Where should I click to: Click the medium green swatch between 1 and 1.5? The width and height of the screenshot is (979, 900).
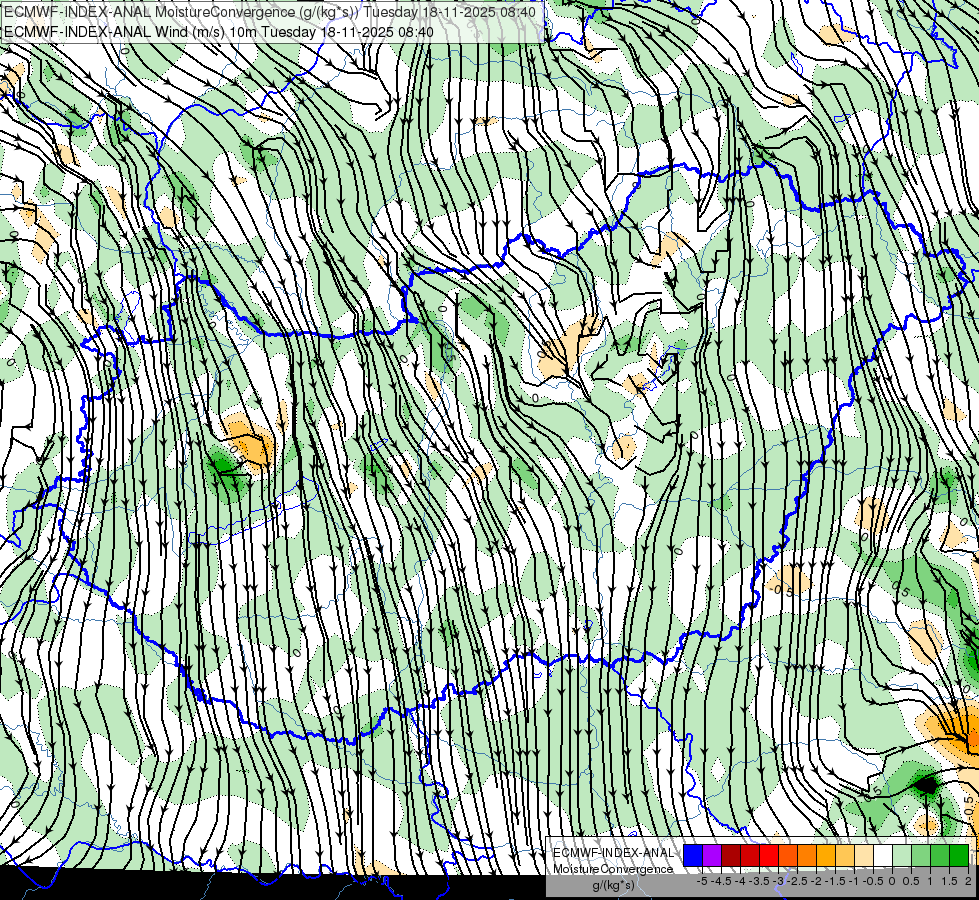pos(940,855)
